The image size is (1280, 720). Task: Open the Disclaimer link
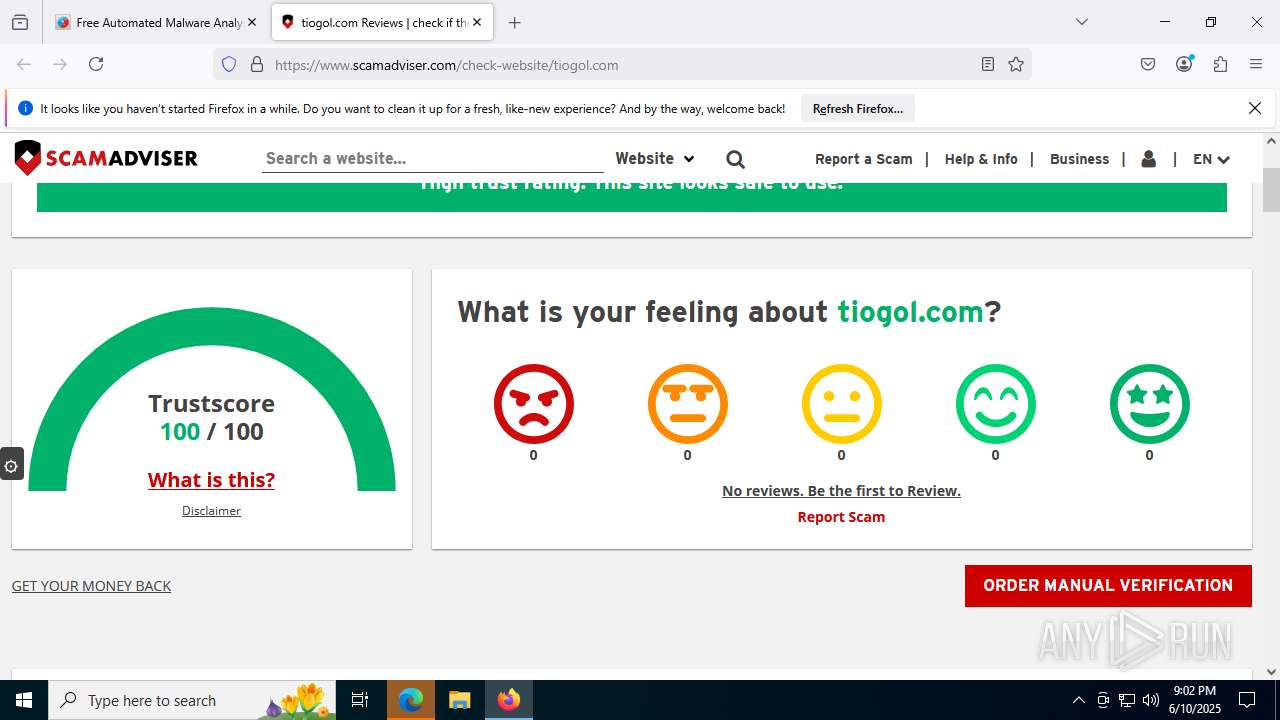pyautogui.click(x=211, y=511)
